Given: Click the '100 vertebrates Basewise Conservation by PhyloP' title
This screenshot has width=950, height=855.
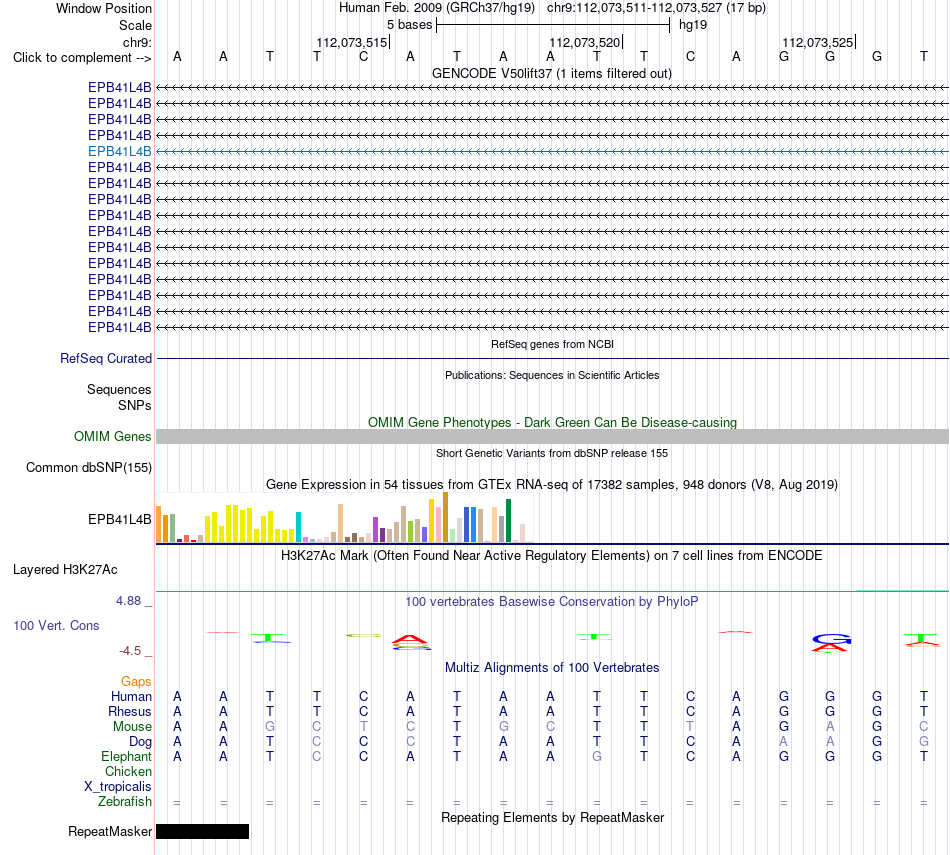Looking at the screenshot, I should [x=552, y=602].
